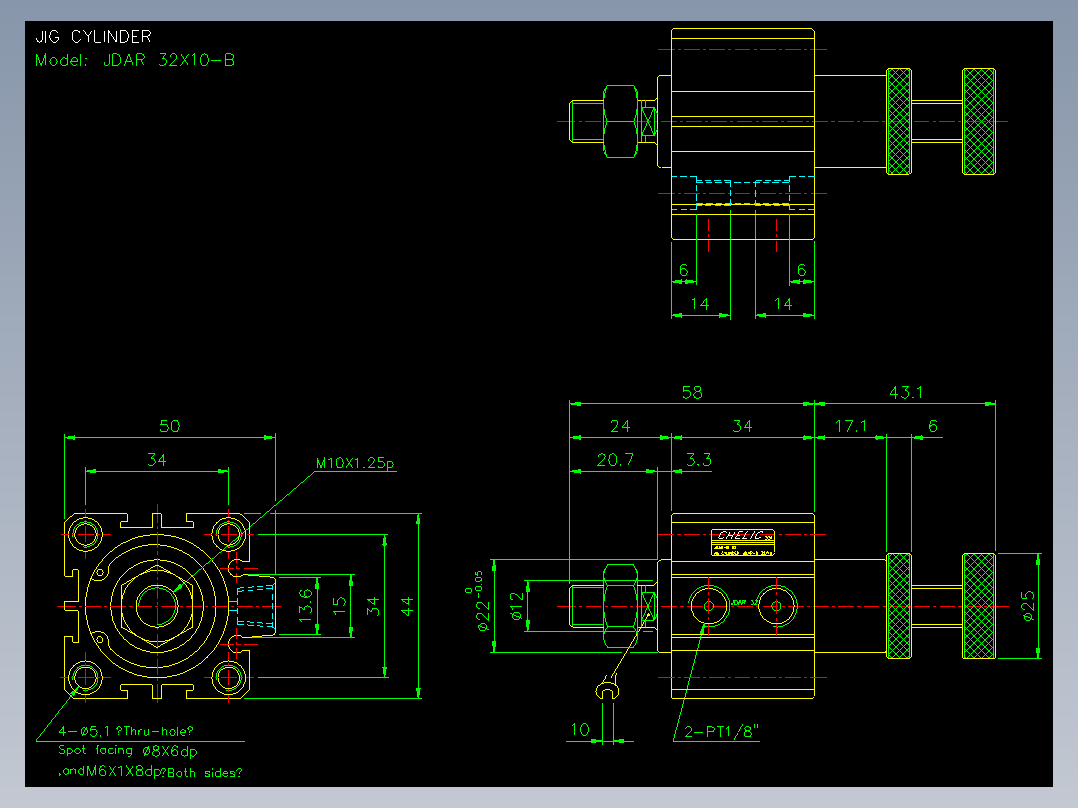Screen dimensions: 1078x808
Task: Select the '15' dimension value
Action: (x=340, y=605)
